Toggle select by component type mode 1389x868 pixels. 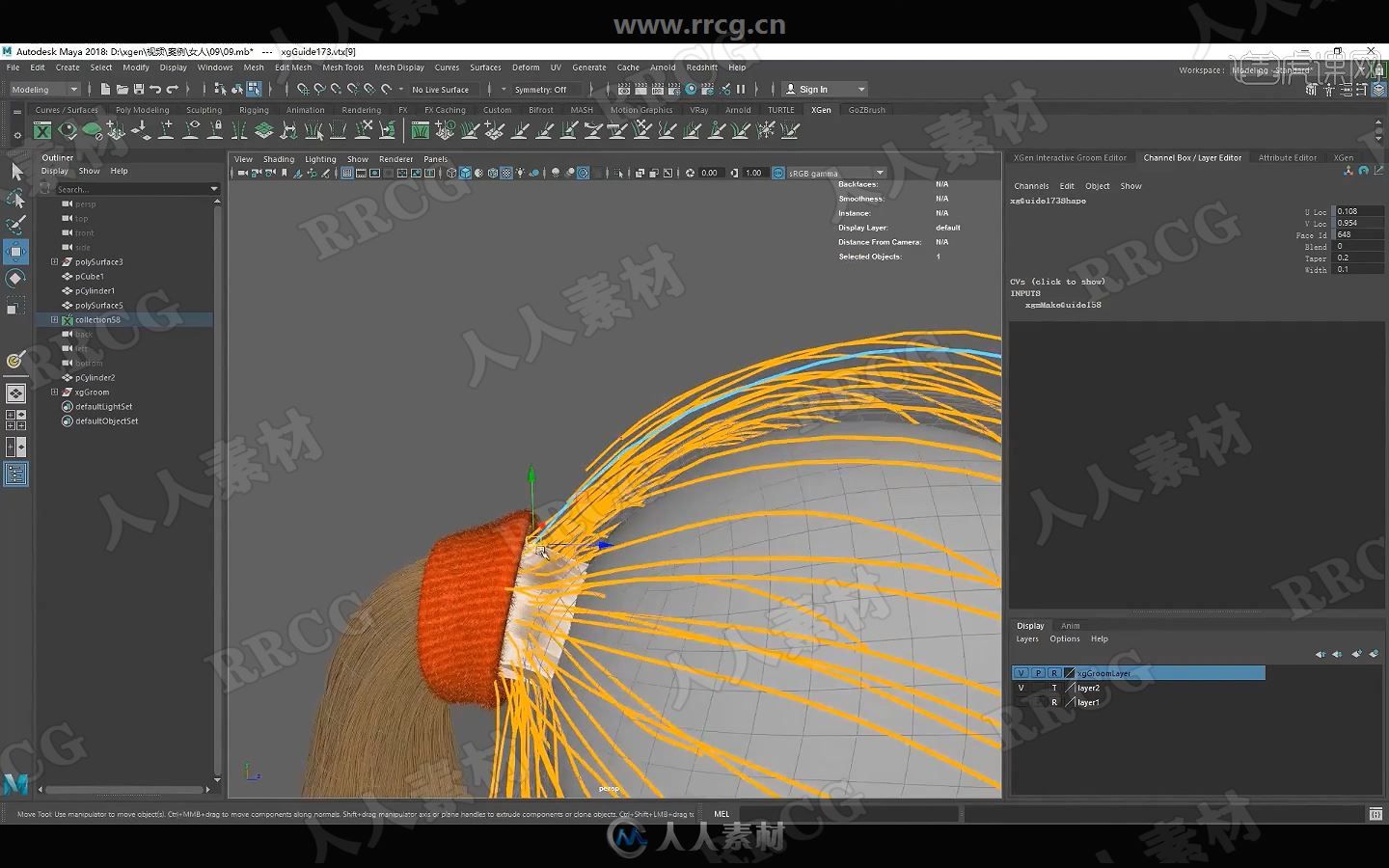(x=254, y=89)
